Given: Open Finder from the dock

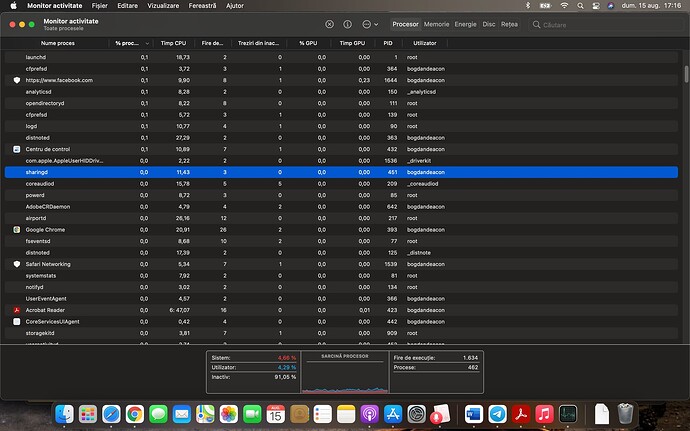Looking at the screenshot, I should [65, 413].
